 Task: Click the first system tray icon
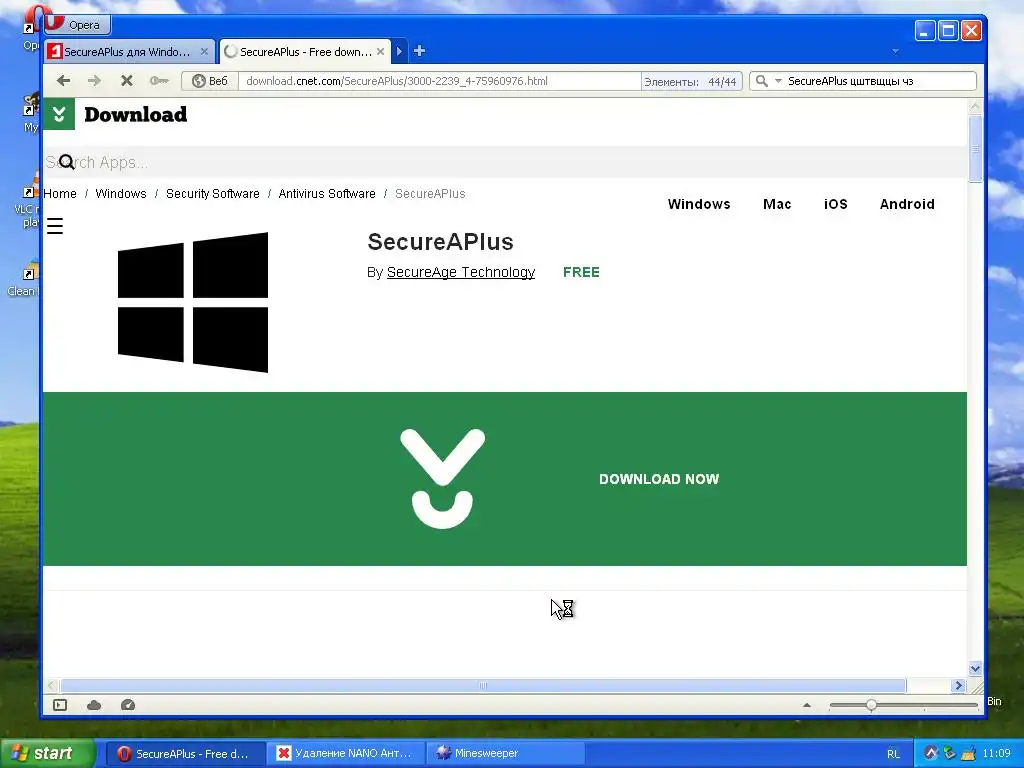point(931,753)
